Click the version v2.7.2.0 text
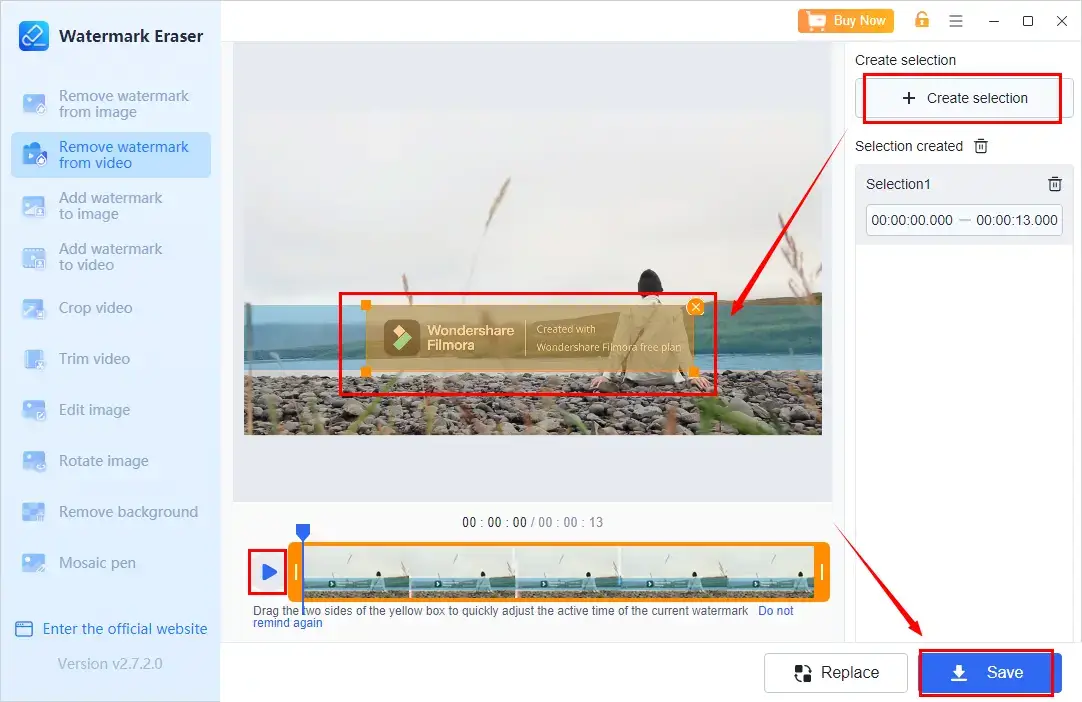The height and width of the screenshot is (702, 1082). (x=110, y=664)
